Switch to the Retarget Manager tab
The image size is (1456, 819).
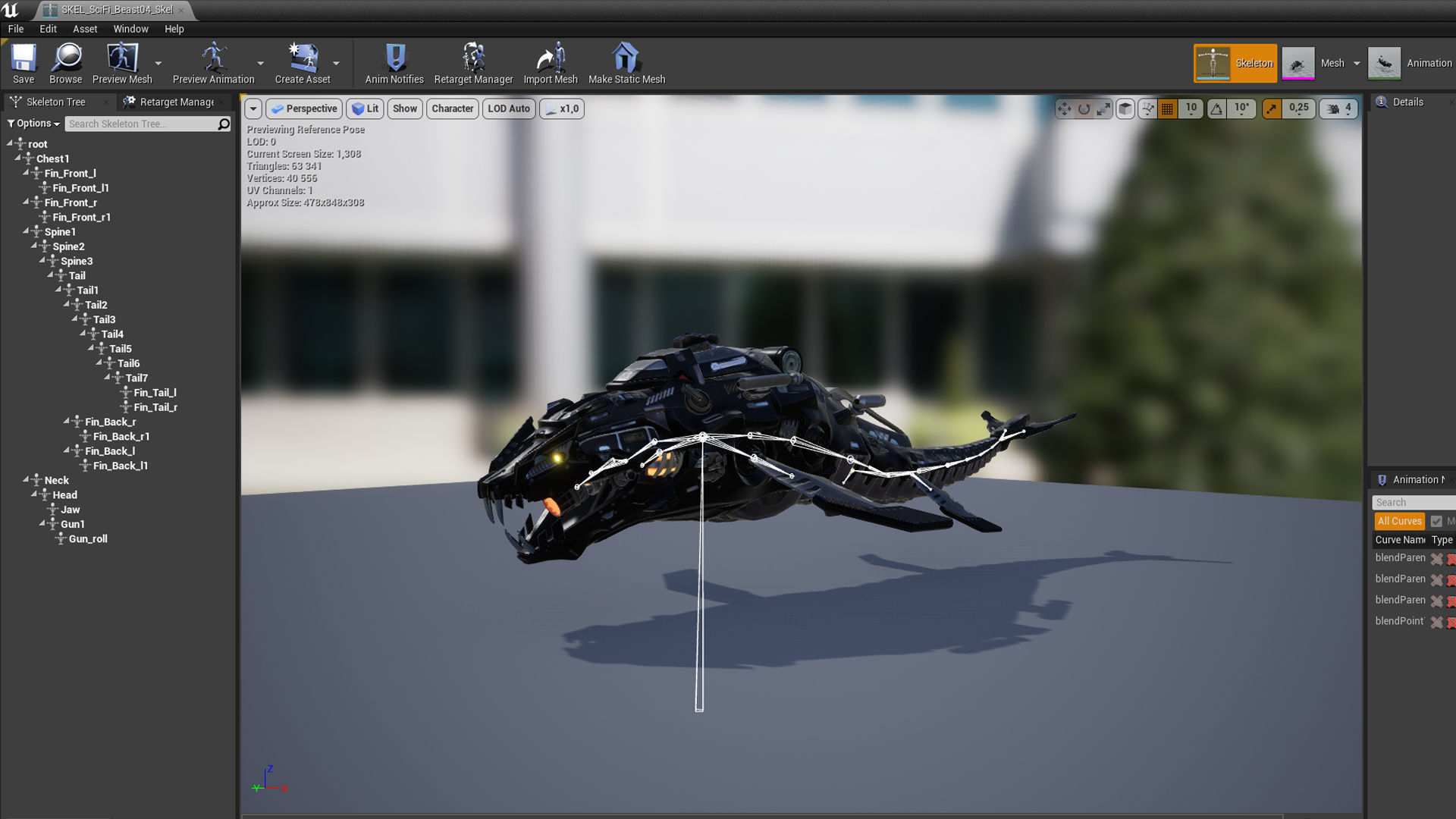pos(176,102)
